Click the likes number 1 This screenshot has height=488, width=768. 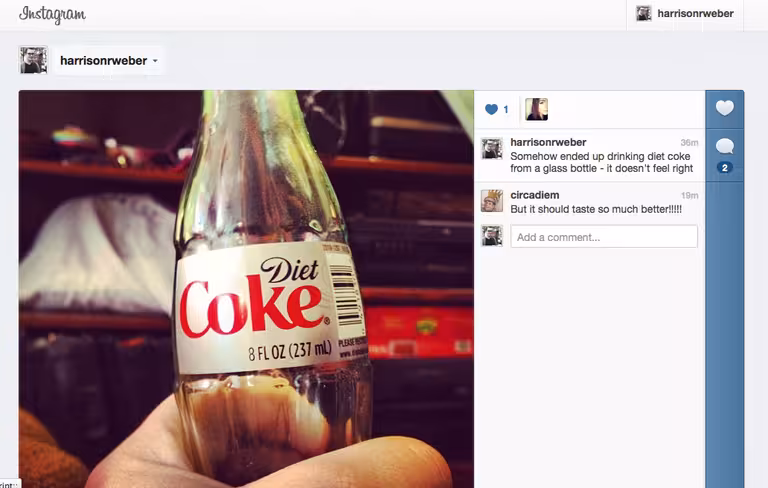tap(506, 109)
